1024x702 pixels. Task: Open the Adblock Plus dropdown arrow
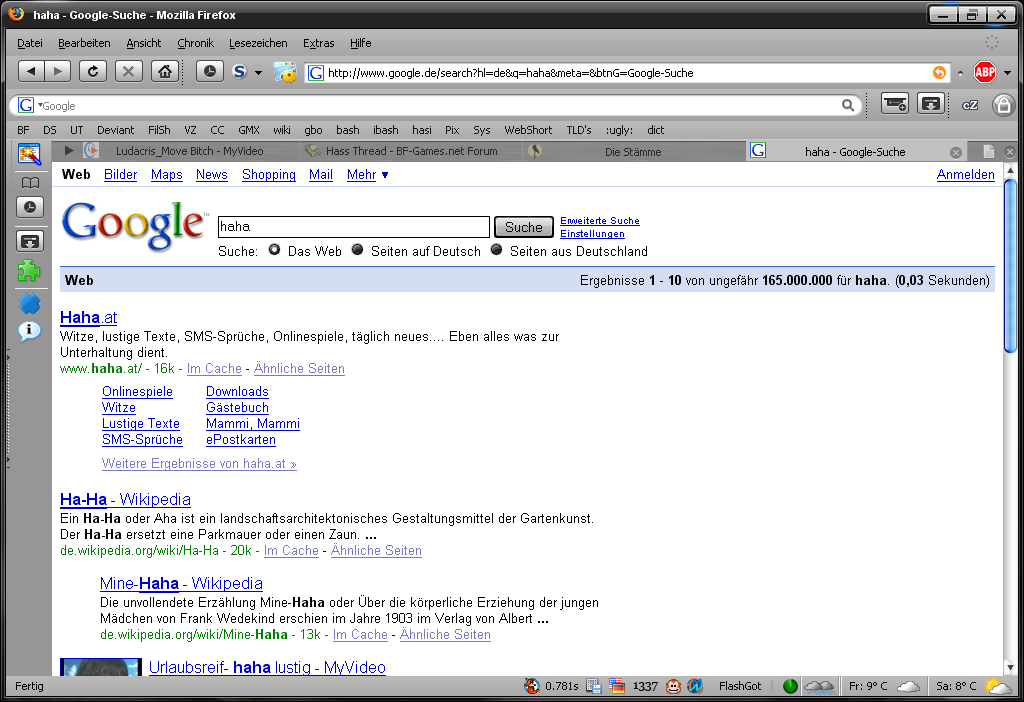1007,72
